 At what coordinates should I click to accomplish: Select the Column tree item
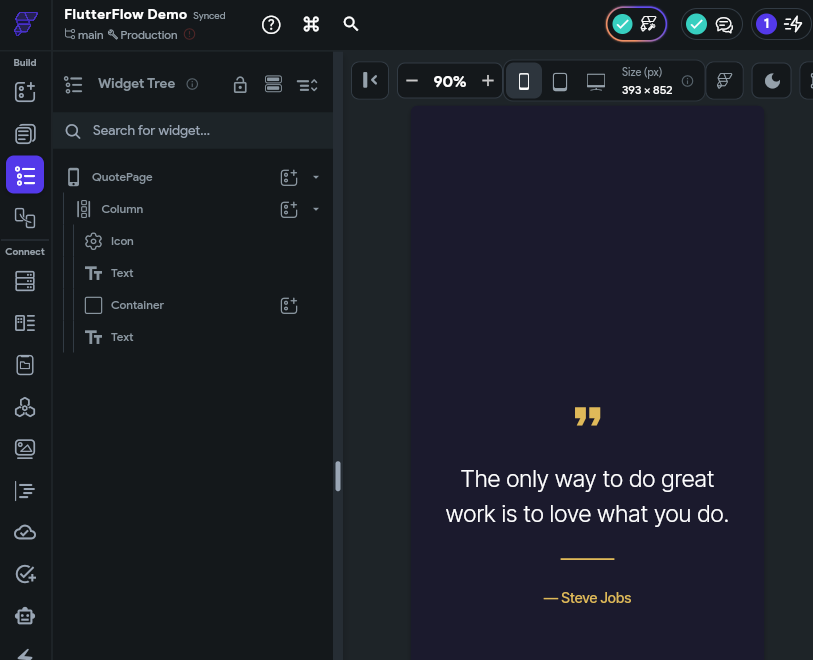[193, 209]
